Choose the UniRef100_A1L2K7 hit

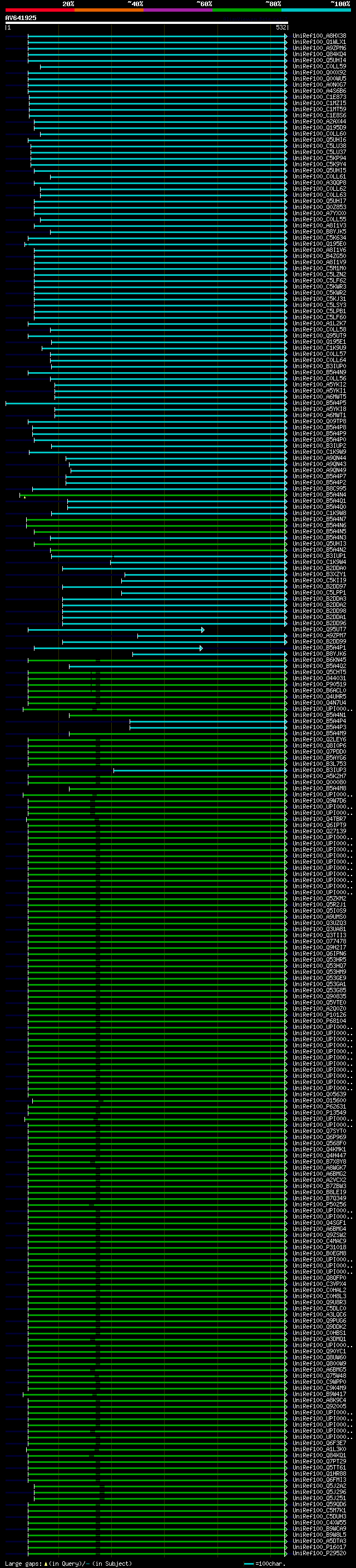(x=319, y=323)
